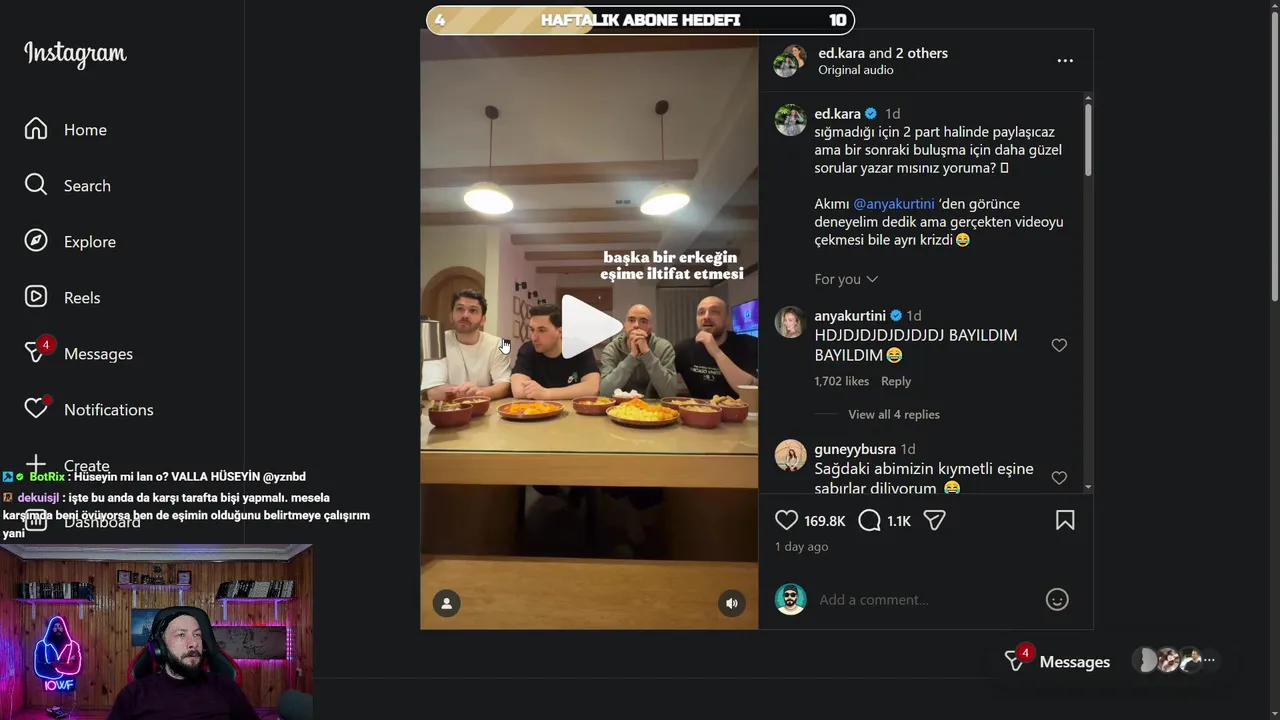1280x720 pixels.
Task: Share the post with the paper-plane icon
Action: (934, 520)
